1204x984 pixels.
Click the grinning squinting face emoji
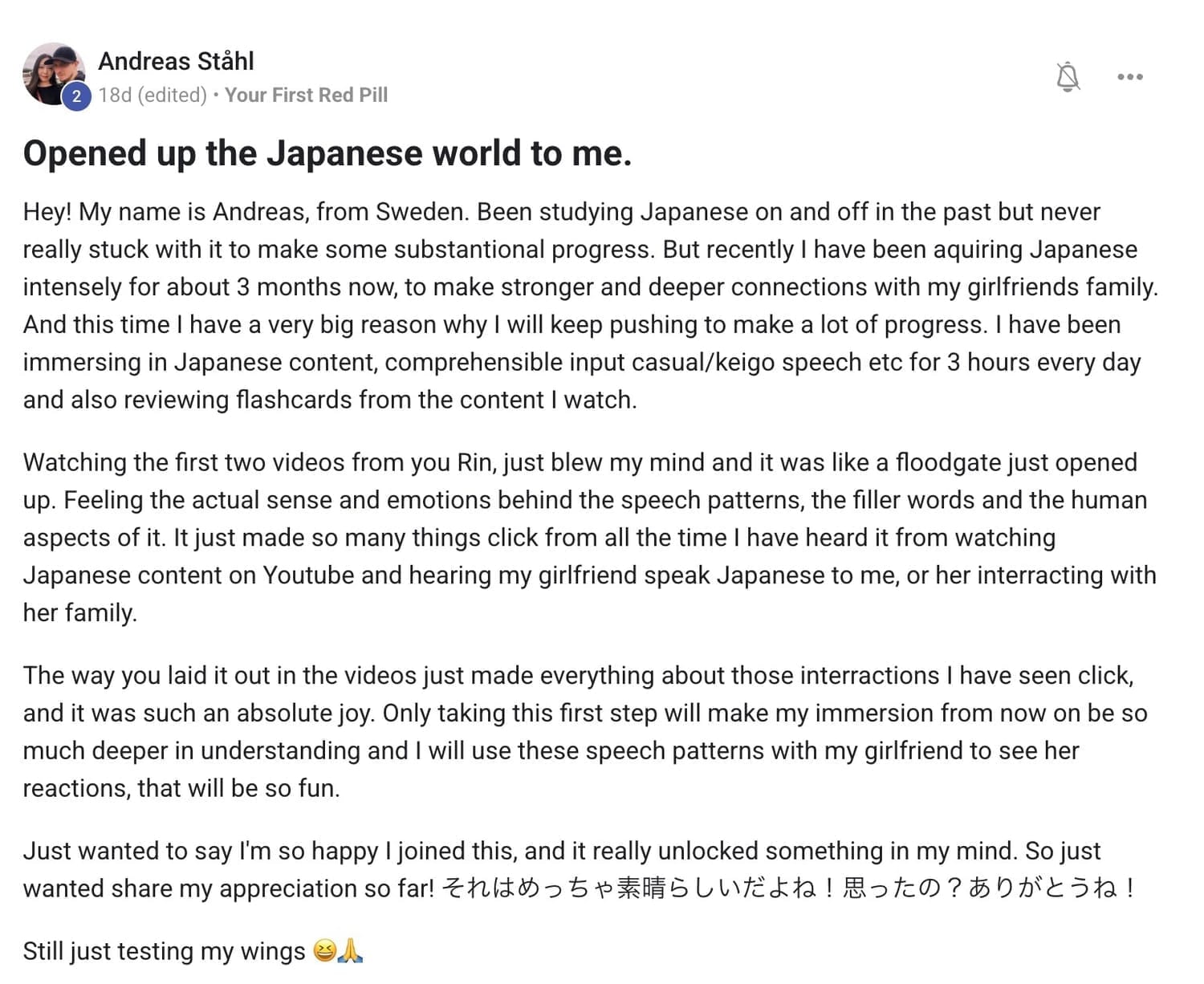[325, 951]
